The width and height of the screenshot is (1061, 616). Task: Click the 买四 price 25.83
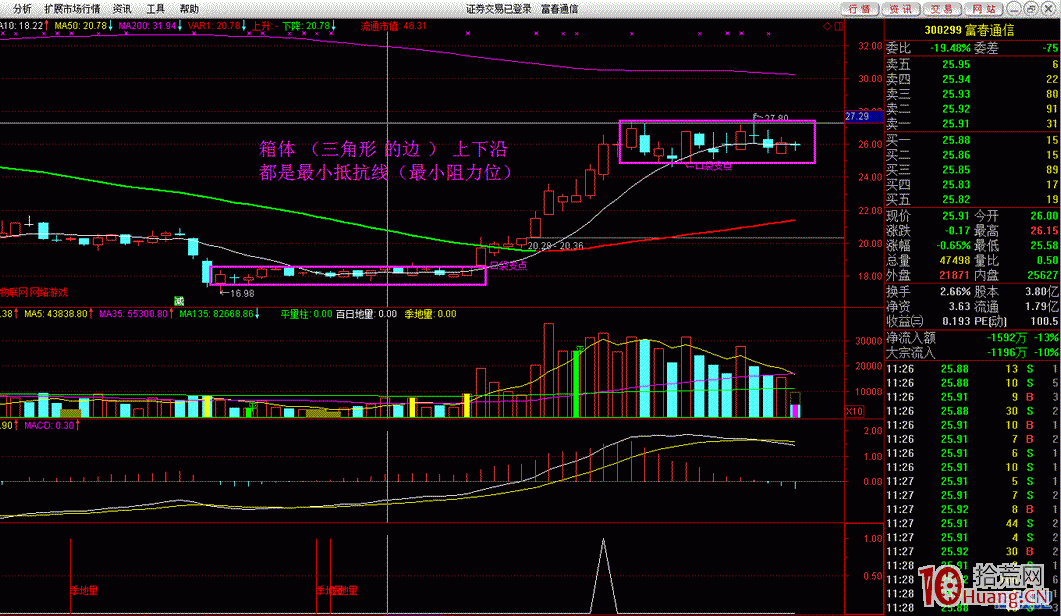956,185
